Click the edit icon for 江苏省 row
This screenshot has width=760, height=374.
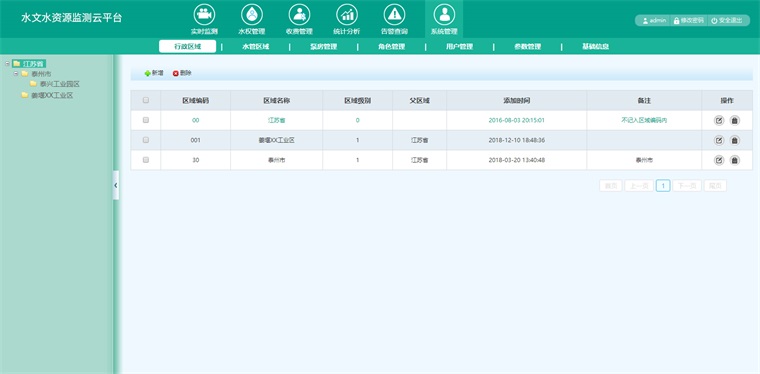pos(719,121)
